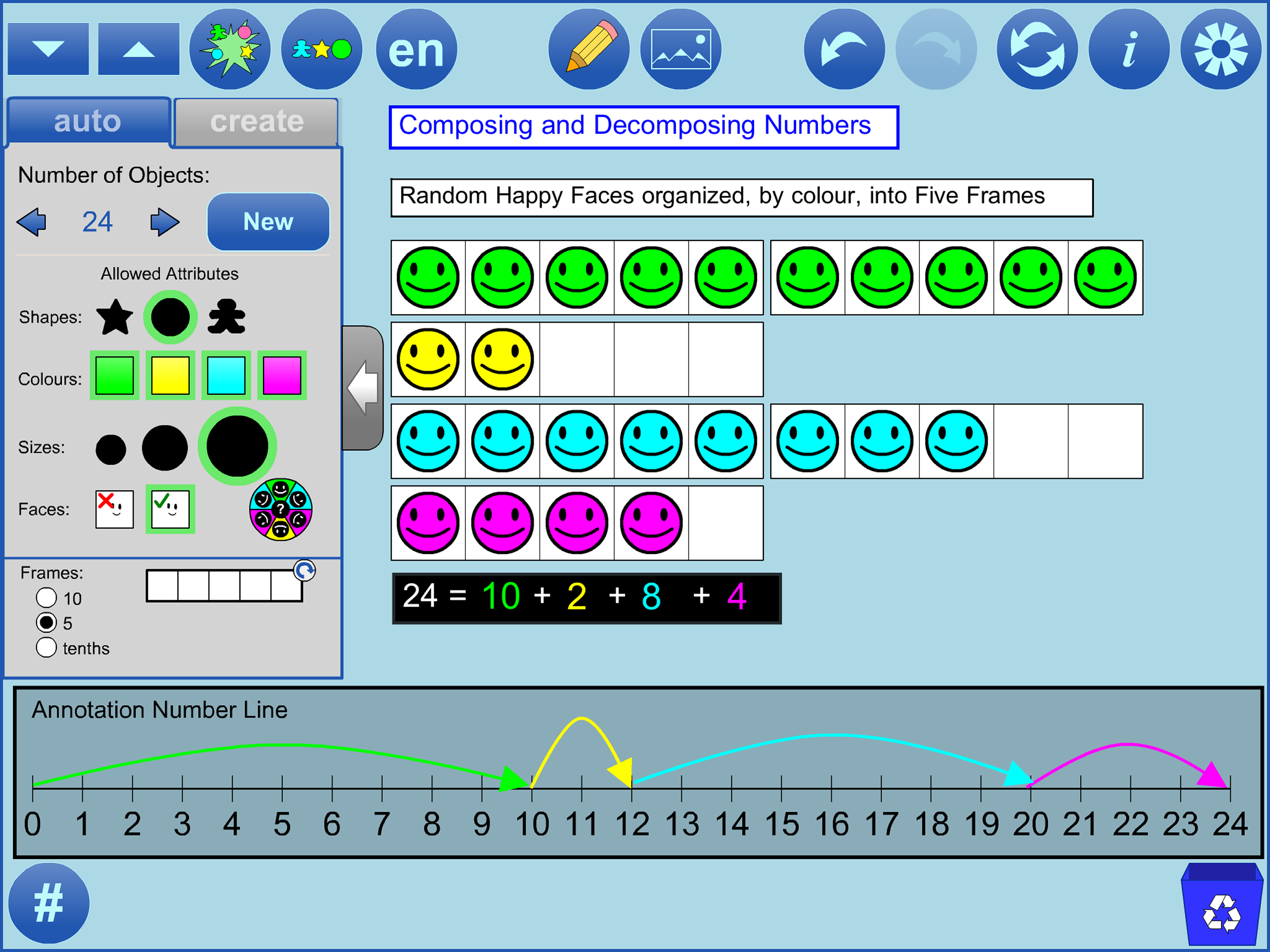Click the 'en' language button
The height and width of the screenshot is (952, 1270).
click(416, 49)
